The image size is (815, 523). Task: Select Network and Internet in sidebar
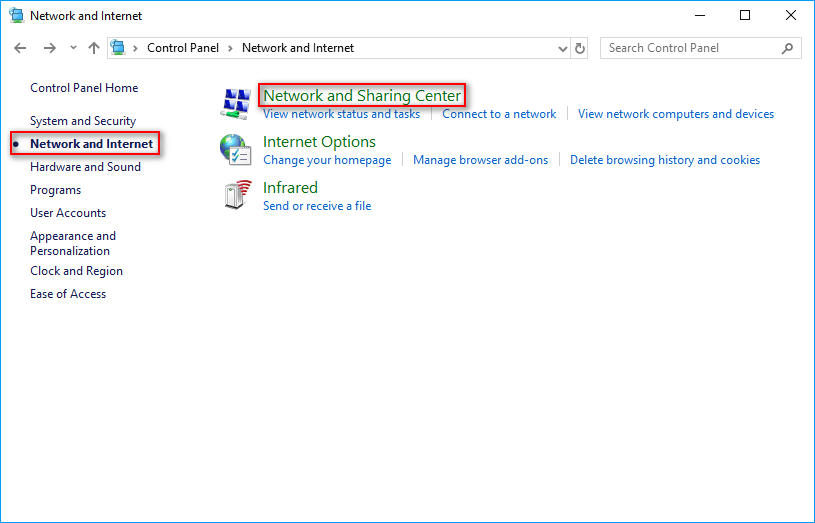91,144
